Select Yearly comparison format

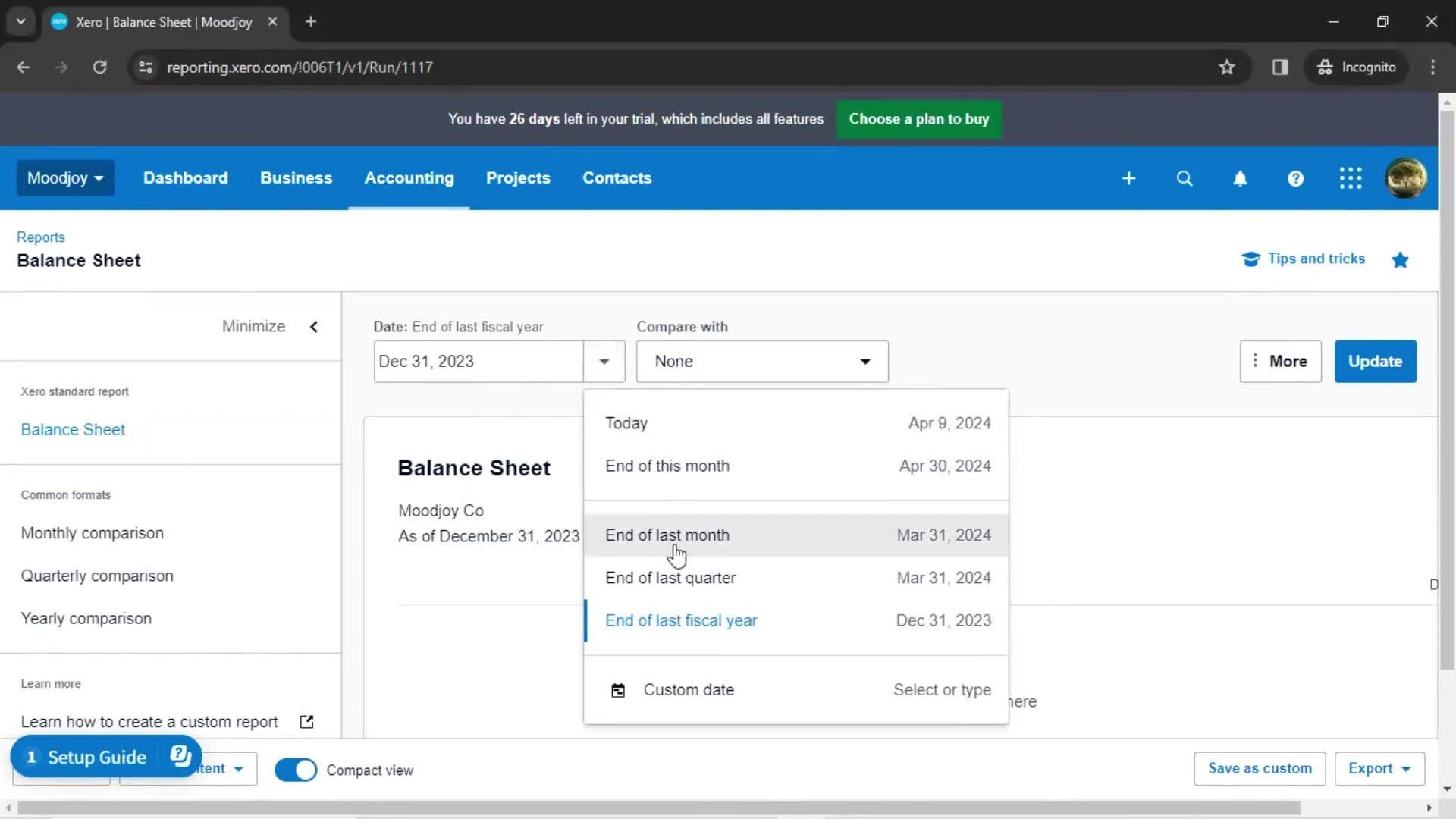(x=86, y=618)
